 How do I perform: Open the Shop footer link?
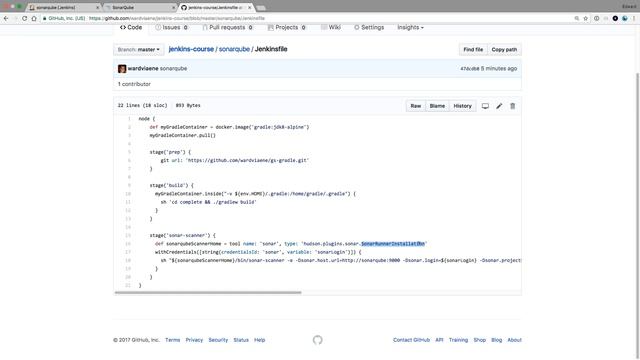tap(480, 340)
